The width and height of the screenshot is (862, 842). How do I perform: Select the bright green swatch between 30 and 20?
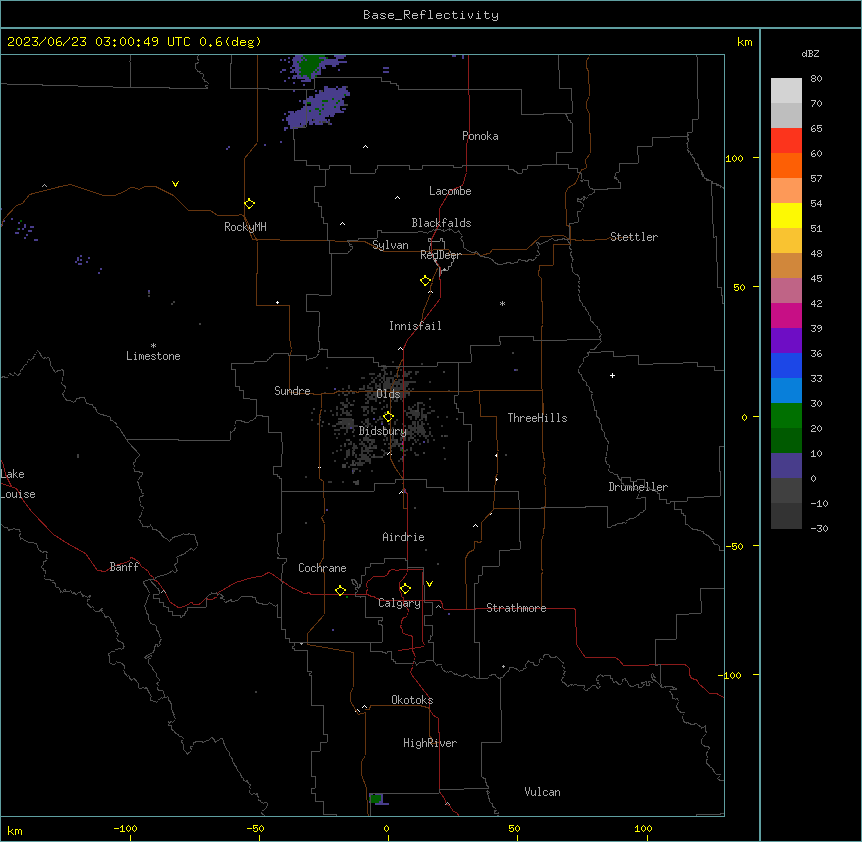786,416
